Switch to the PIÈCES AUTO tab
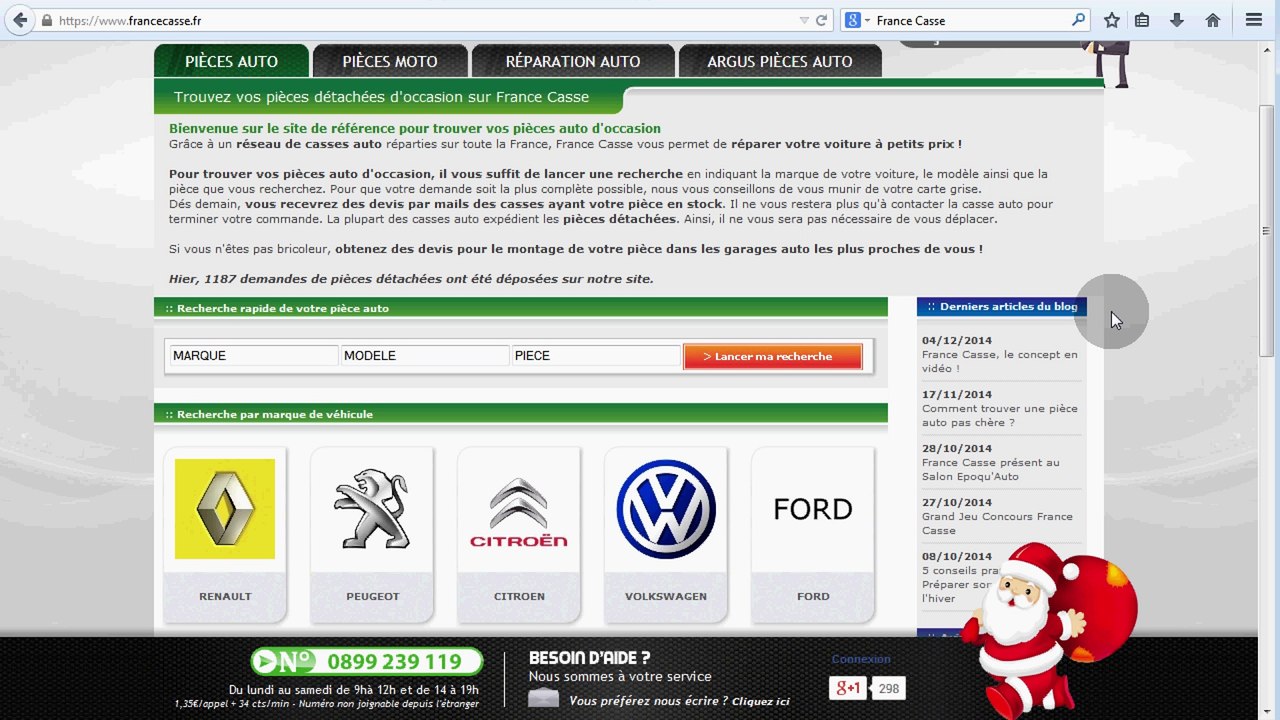Screen dimensions: 1280x720 [x=231, y=61]
